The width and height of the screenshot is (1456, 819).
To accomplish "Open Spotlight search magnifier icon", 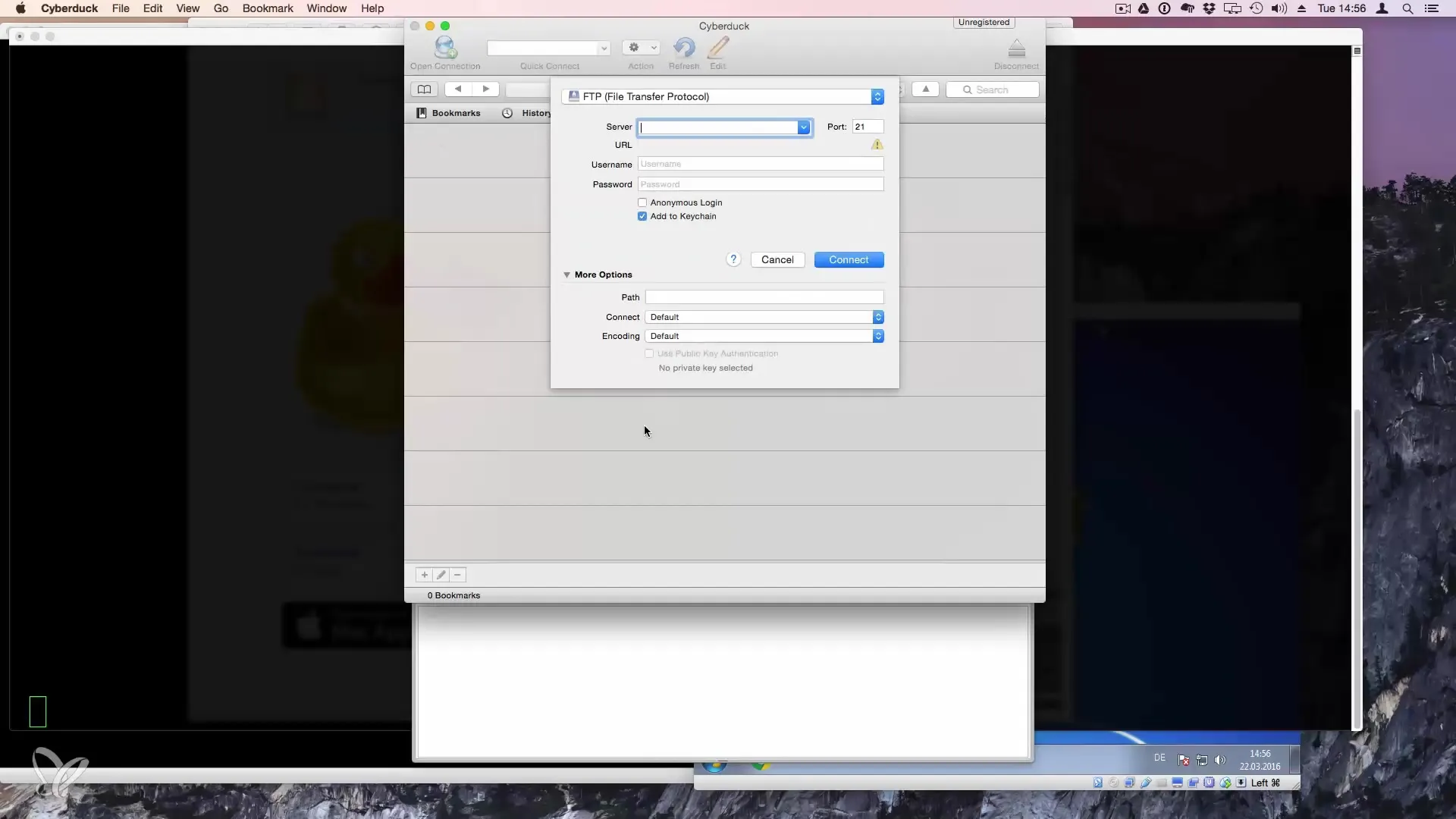I will [x=1407, y=8].
